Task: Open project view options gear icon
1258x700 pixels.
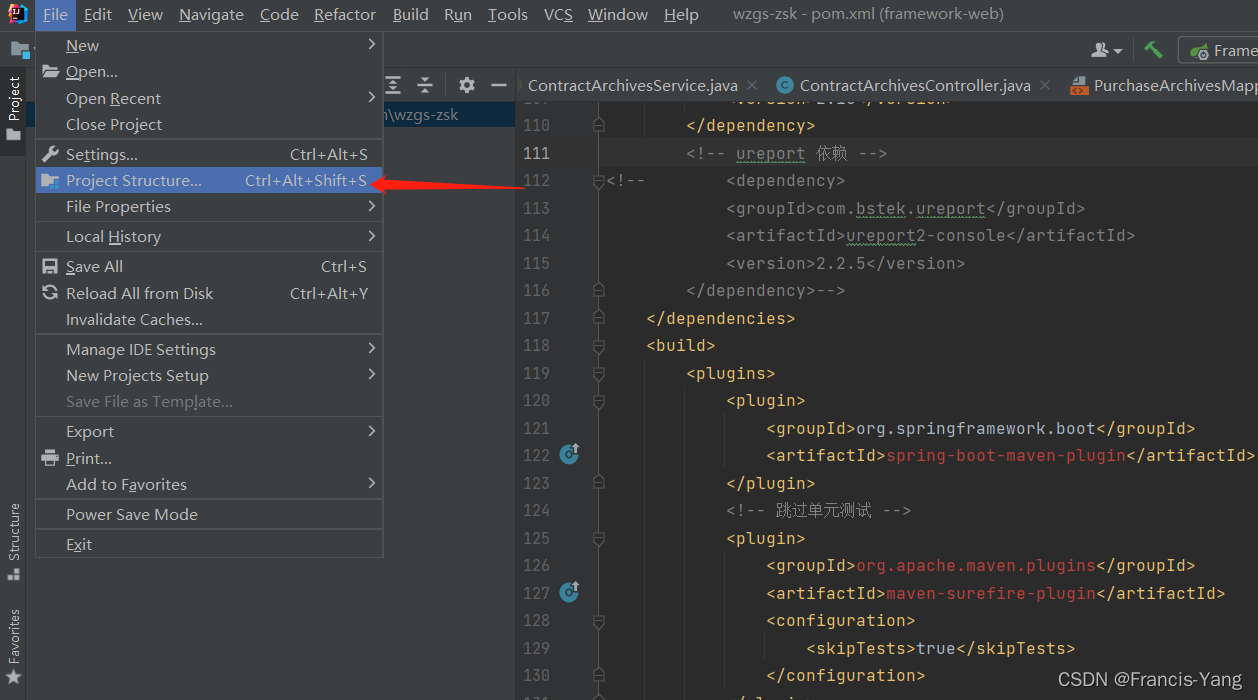Action: point(467,85)
